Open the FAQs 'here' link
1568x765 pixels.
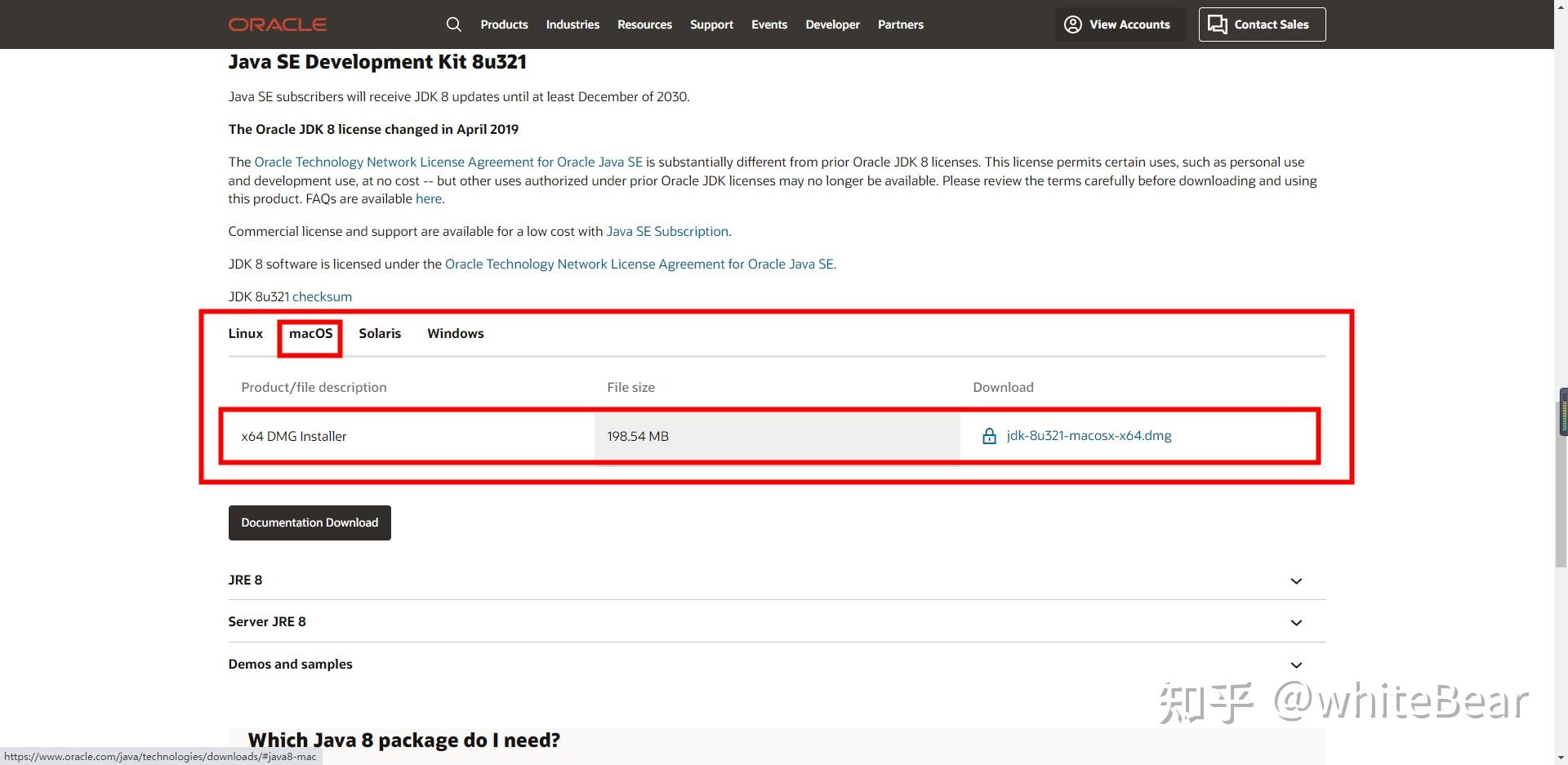[x=429, y=198]
